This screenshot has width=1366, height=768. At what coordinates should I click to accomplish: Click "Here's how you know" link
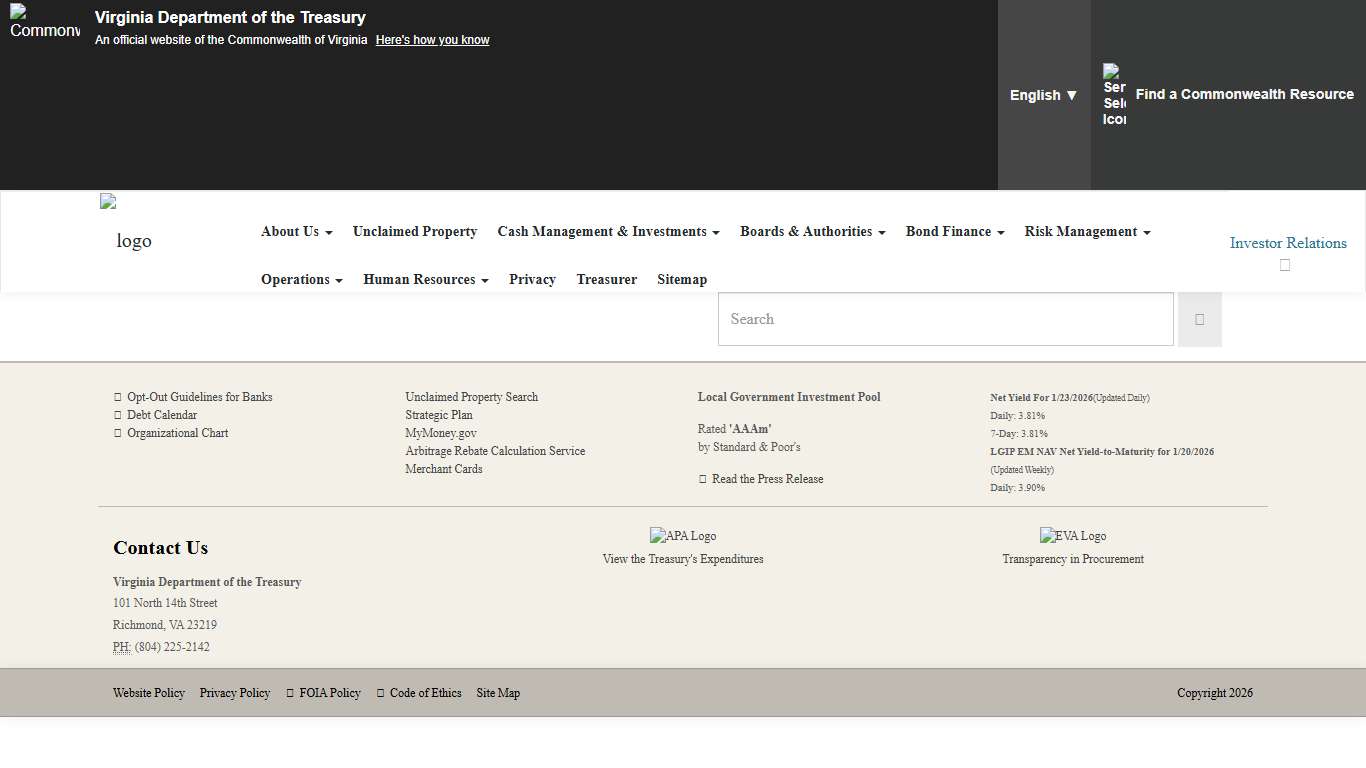(x=432, y=40)
